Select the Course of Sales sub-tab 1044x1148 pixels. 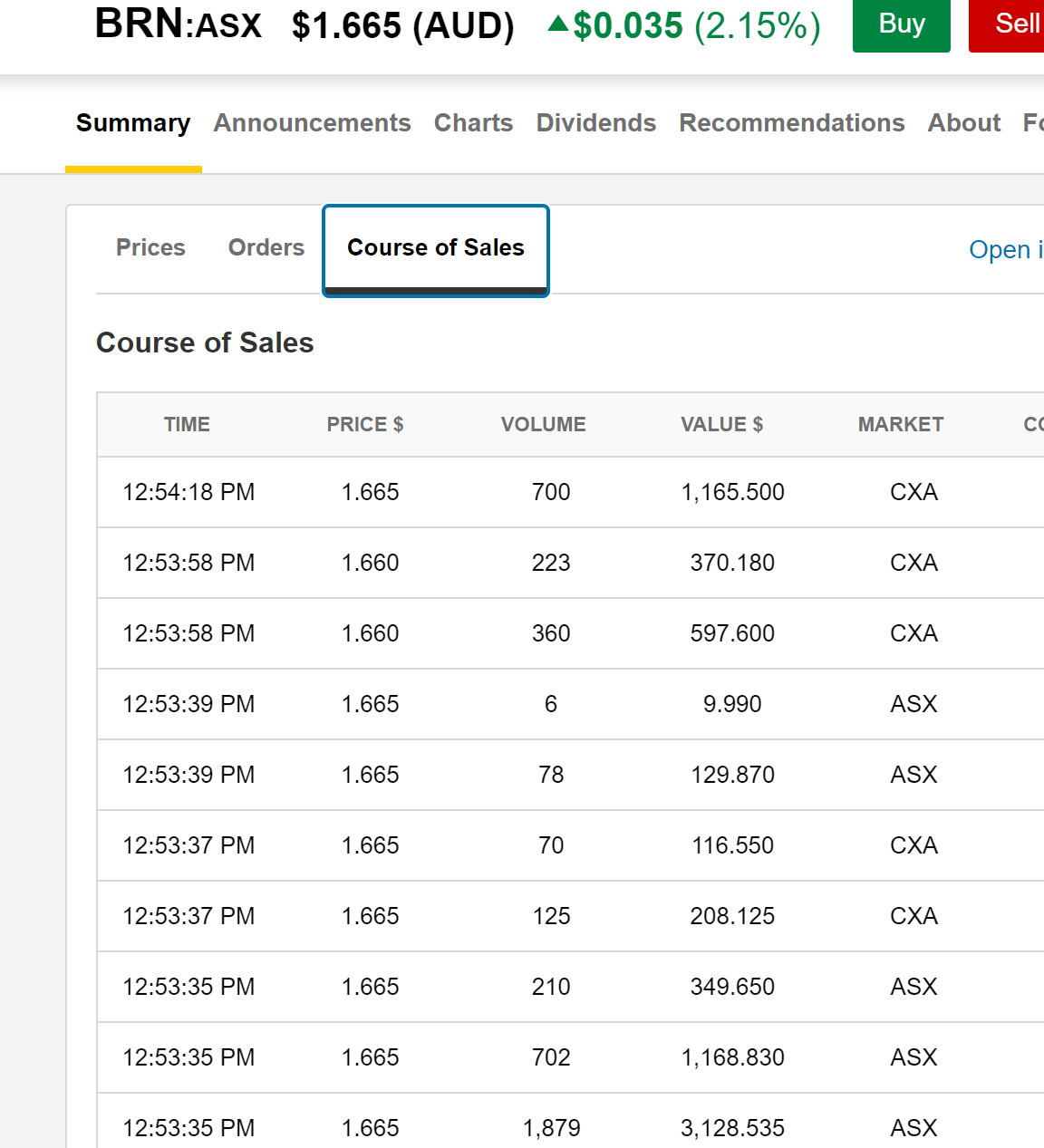[x=436, y=248]
